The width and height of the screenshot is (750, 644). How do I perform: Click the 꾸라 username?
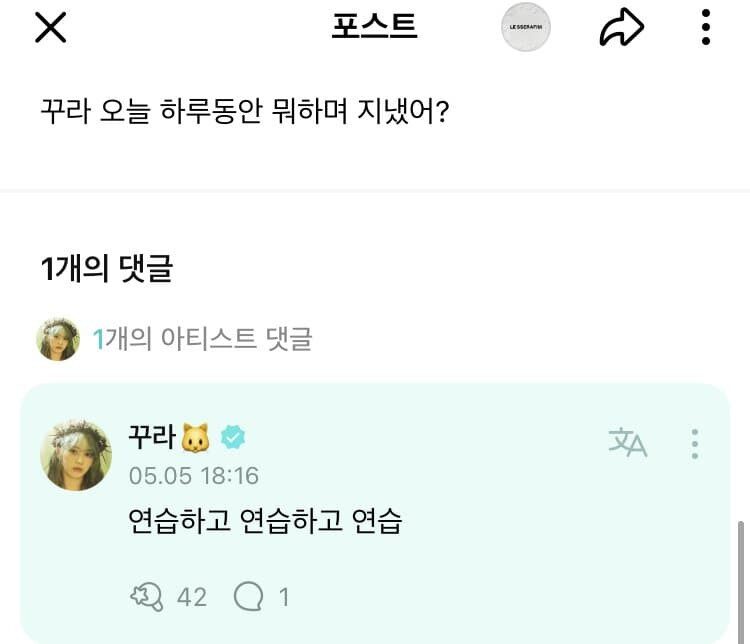click(152, 438)
